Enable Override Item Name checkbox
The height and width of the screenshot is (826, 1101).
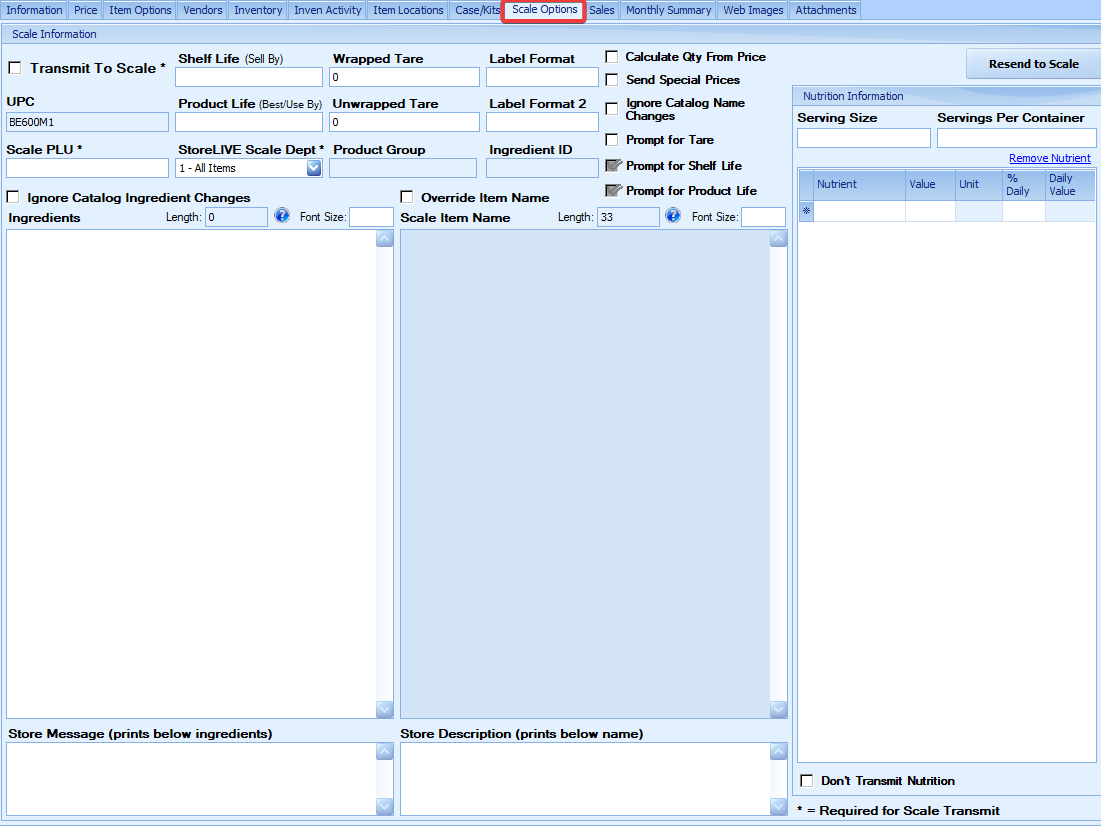(407, 197)
